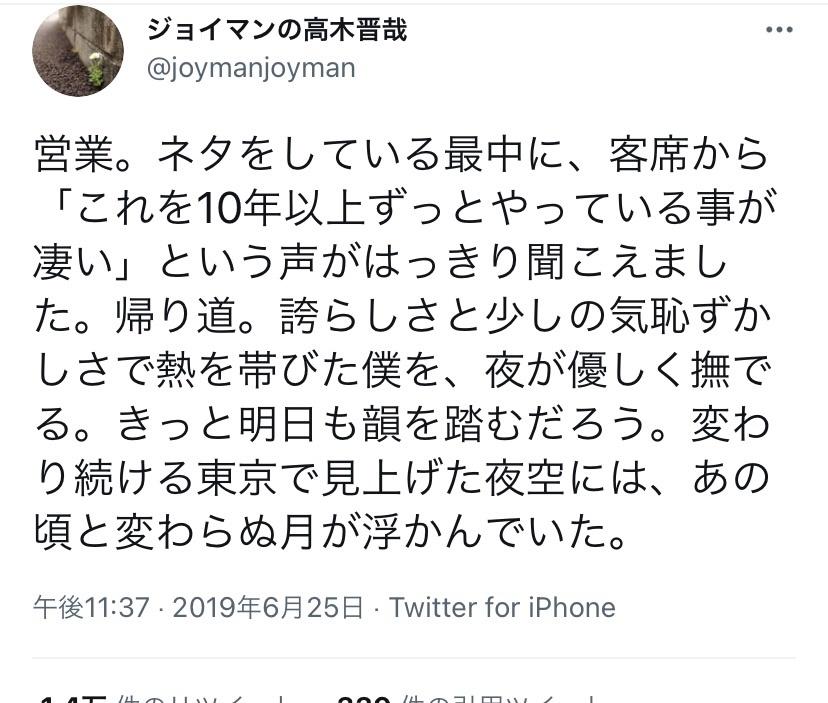This screenshot has width=828, height=703.
Task: Open the three-dot more options menu
Action: (x=779, y=30)
